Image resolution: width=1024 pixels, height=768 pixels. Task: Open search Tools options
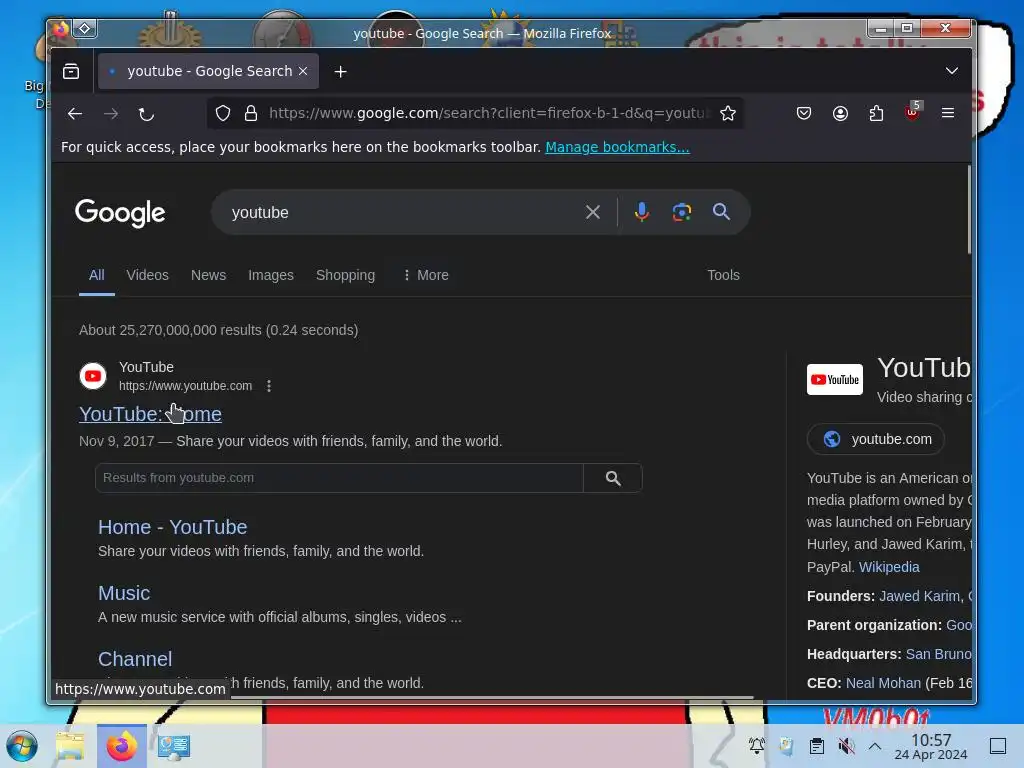(723, 275)
